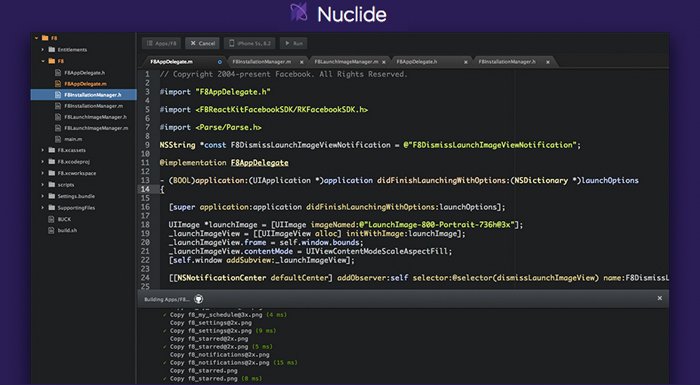Click the file icon beside F8AppDelegate.h in the tree
The height and width of the screenshot is (385, 700).
point(58,72)
